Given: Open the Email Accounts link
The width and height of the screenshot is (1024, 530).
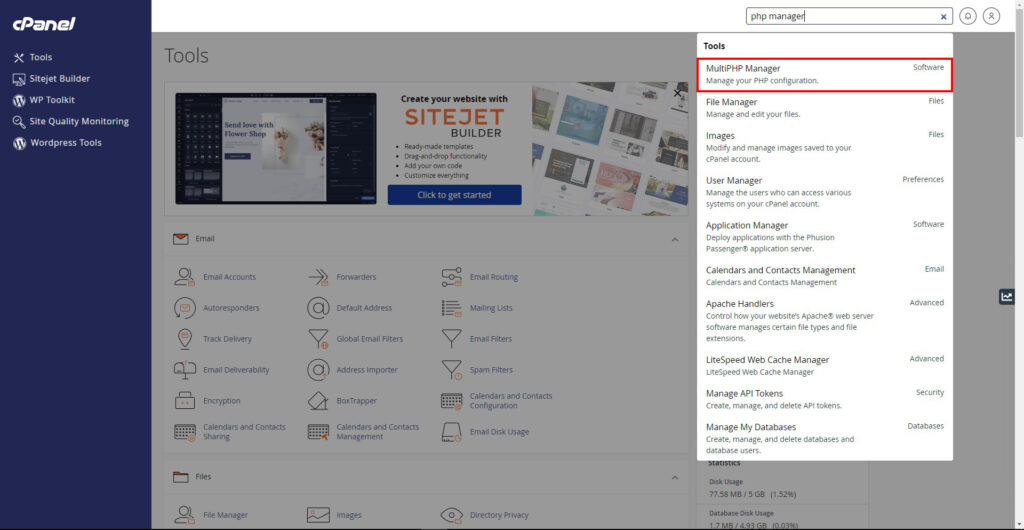Looking at the screenshot, I should 229,277.
